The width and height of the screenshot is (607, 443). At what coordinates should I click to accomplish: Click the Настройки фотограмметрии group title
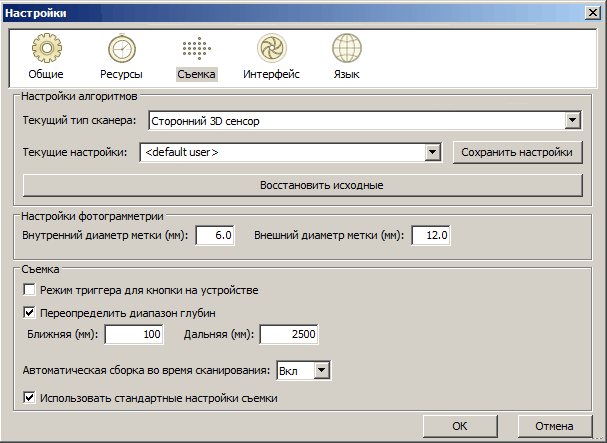(92, 216)
